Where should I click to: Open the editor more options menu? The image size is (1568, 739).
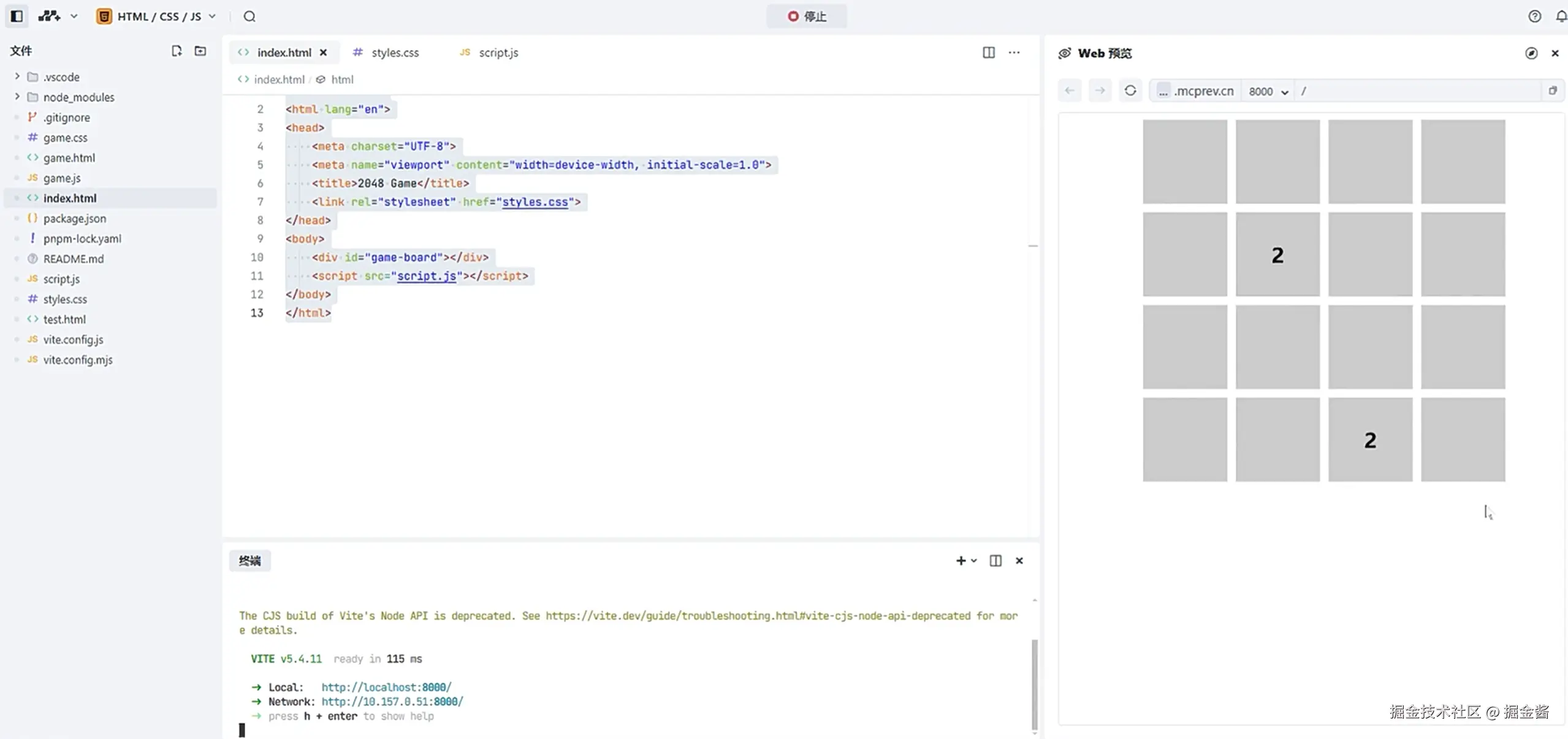coord(1014,53)
